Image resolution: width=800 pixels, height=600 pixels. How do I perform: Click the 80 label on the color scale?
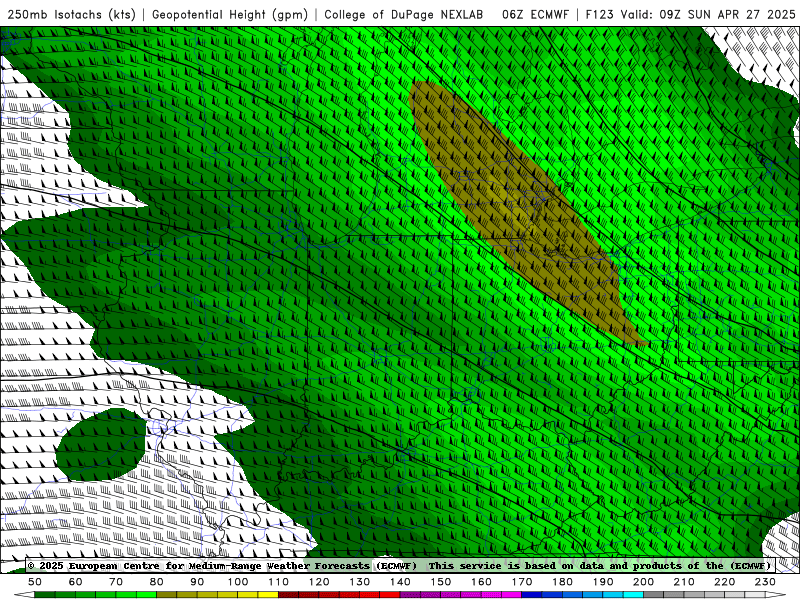157,582
